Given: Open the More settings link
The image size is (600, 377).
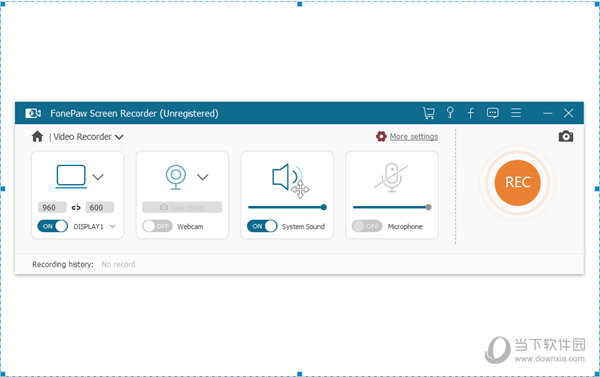Looking at the screenshot, I should click(x=414, y=137).
